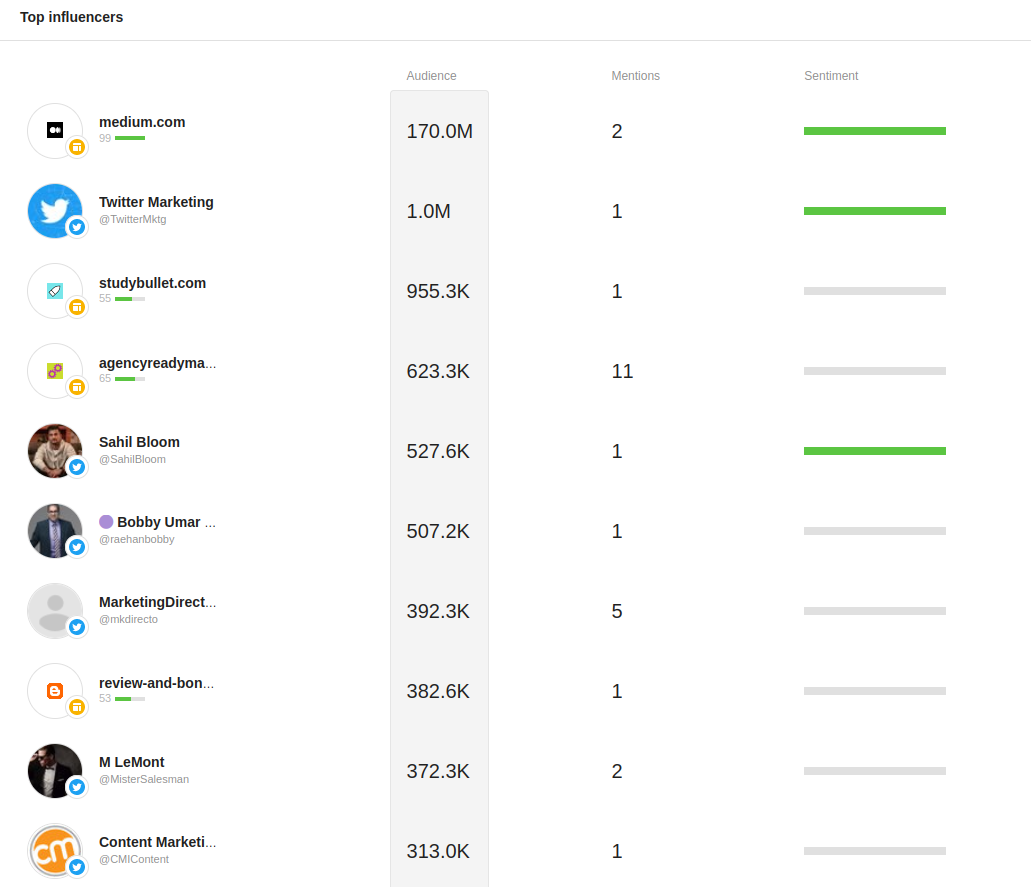Open M LeMont profile photo
The height and width of the screenshot is (887, 1031).
[55, 771]
